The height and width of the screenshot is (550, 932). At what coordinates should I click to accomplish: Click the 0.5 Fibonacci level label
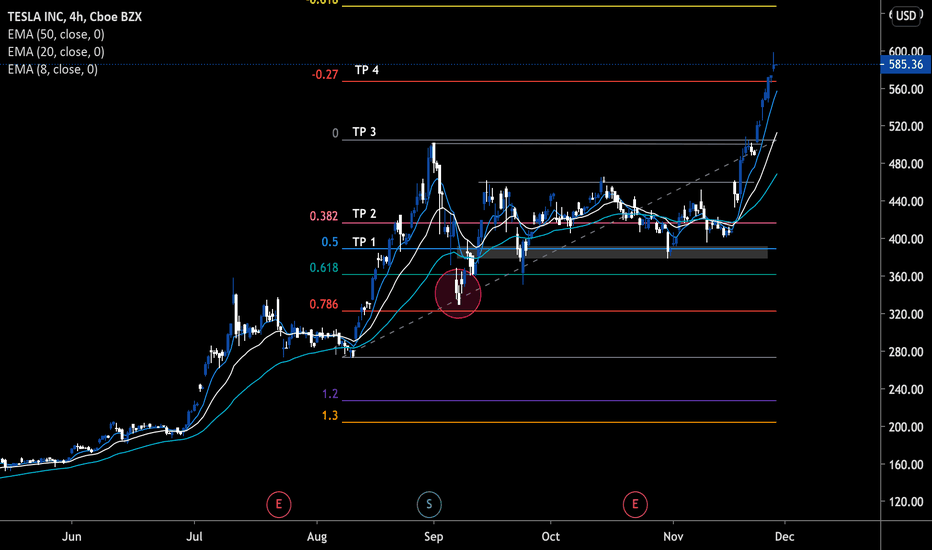330,242
